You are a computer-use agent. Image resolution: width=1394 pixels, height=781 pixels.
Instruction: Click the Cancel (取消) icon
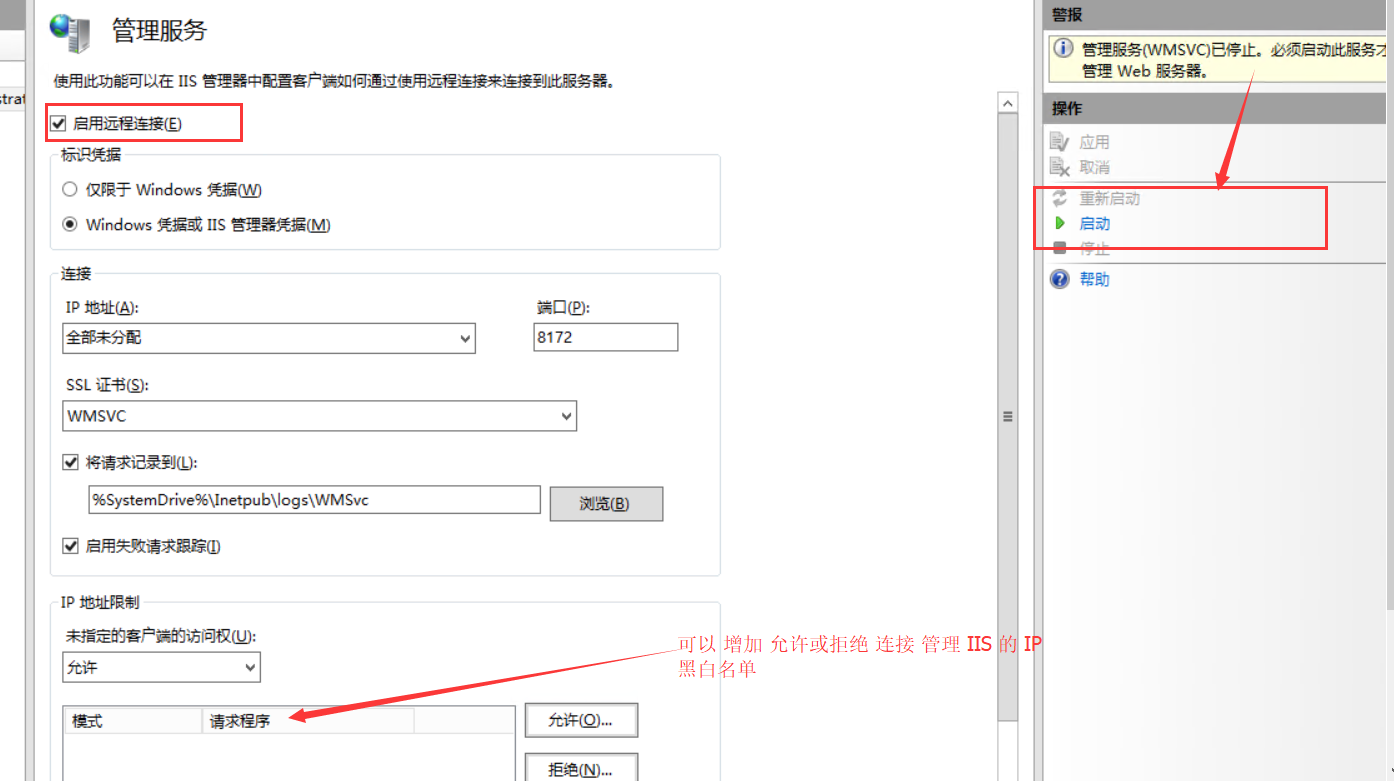[1060, 167]
